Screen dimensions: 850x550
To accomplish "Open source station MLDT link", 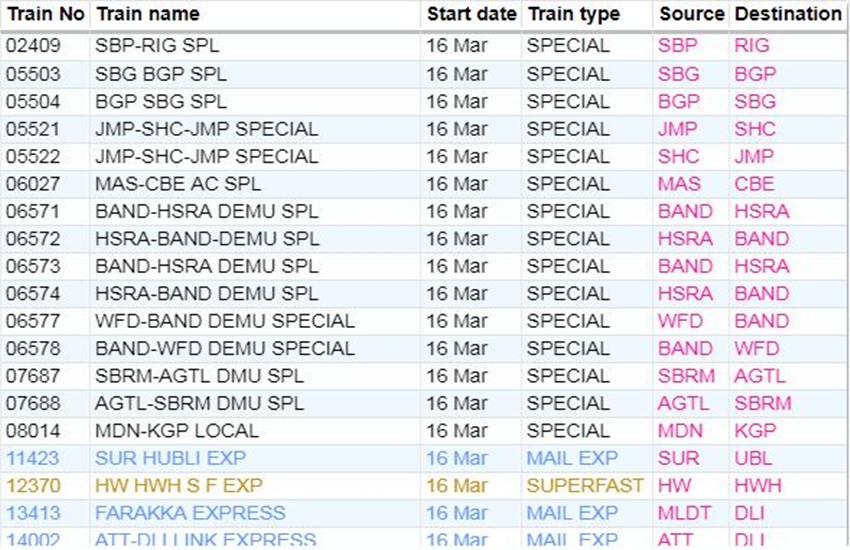I will (684, 513).
